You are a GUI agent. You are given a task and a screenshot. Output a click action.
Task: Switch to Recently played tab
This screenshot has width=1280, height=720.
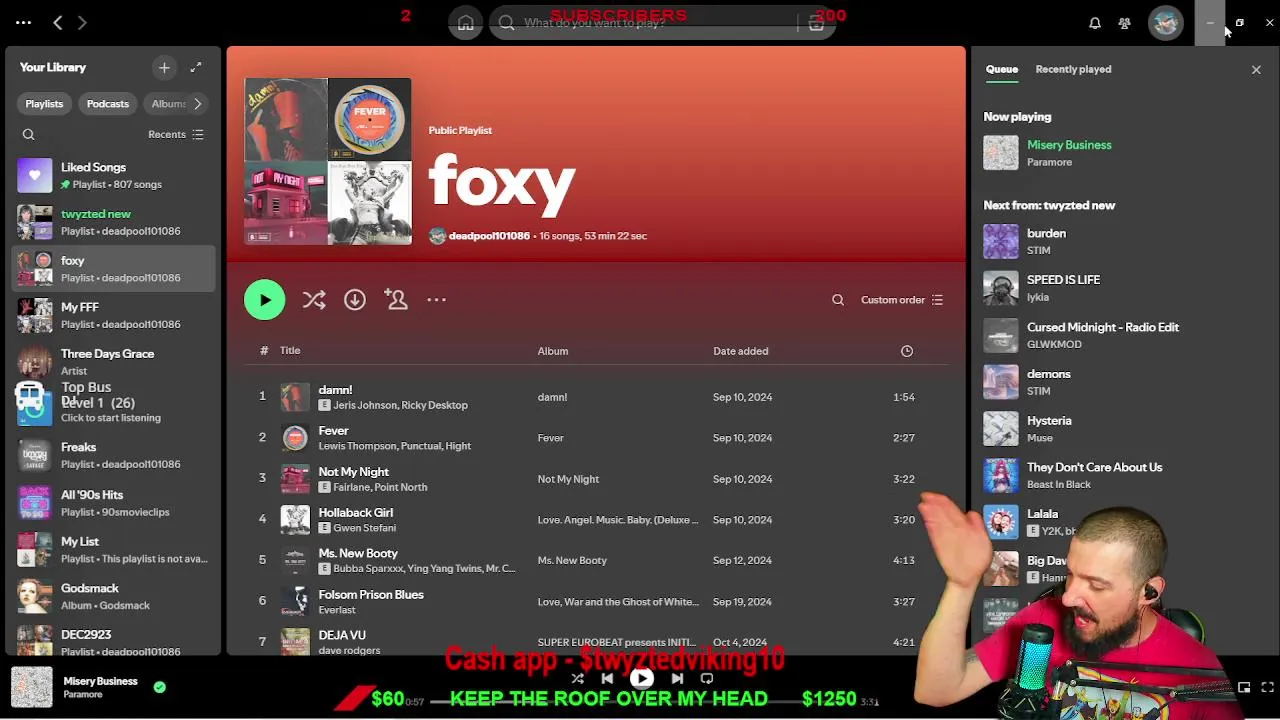pos(1073,69)
